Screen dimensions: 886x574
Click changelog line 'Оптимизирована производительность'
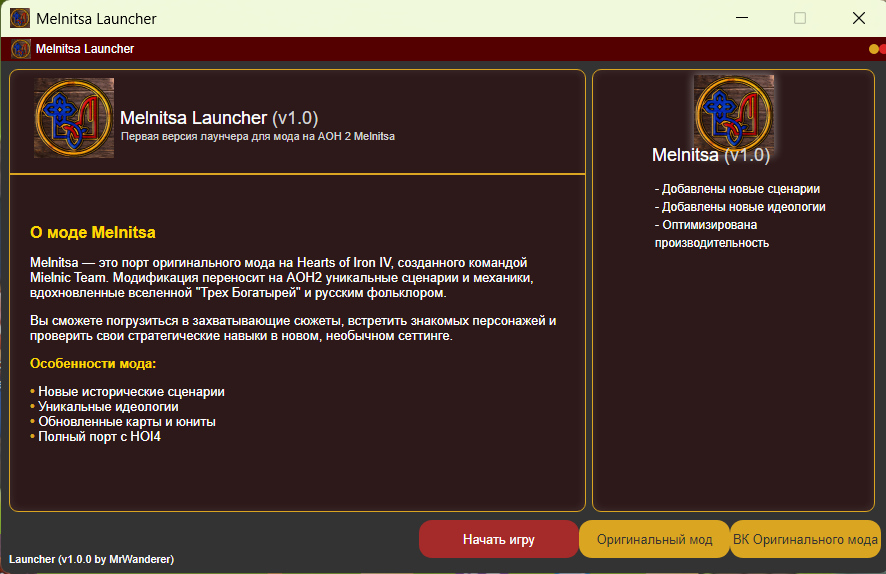pos(712,234)
